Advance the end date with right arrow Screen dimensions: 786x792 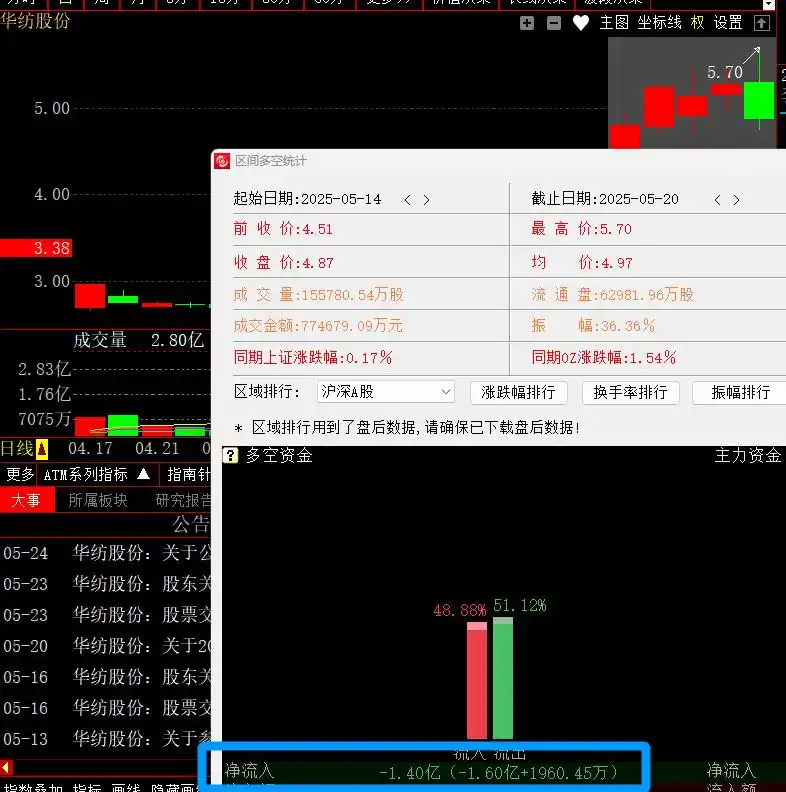click(737, 200)
